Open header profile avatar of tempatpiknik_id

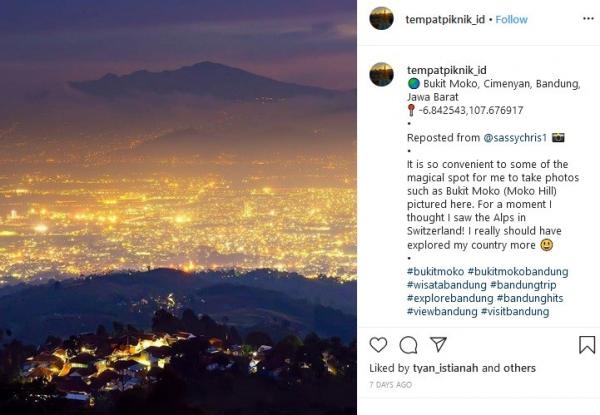click(381, 19)
